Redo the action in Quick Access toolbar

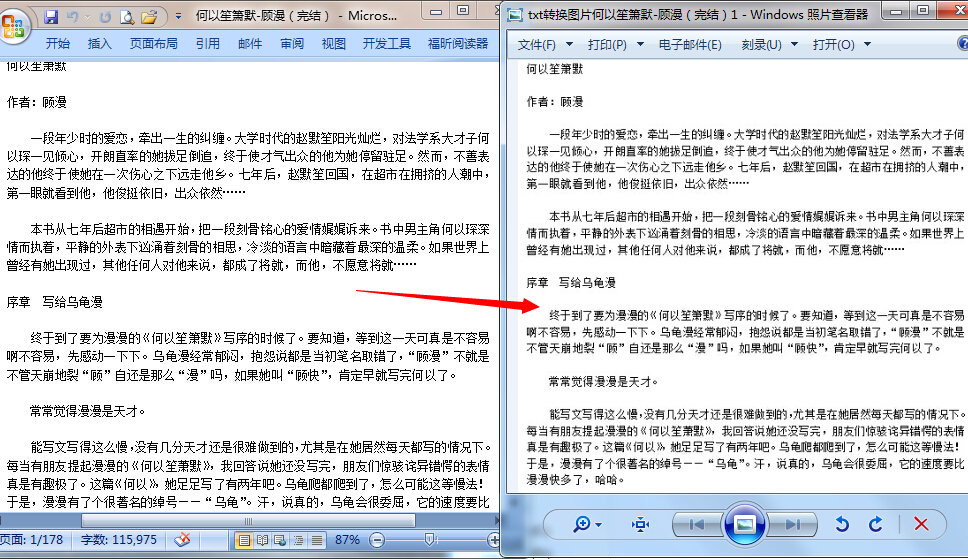[105, 17]
